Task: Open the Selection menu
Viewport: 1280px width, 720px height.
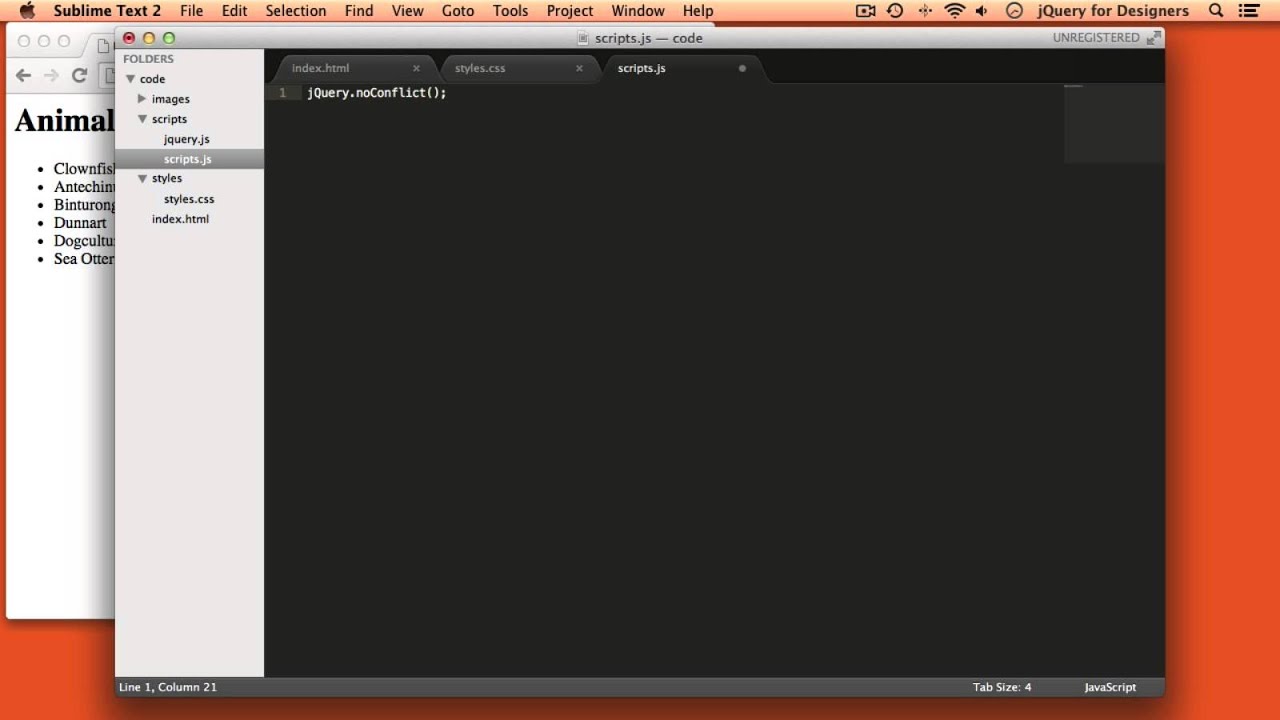Action: (x=296, y=11)
